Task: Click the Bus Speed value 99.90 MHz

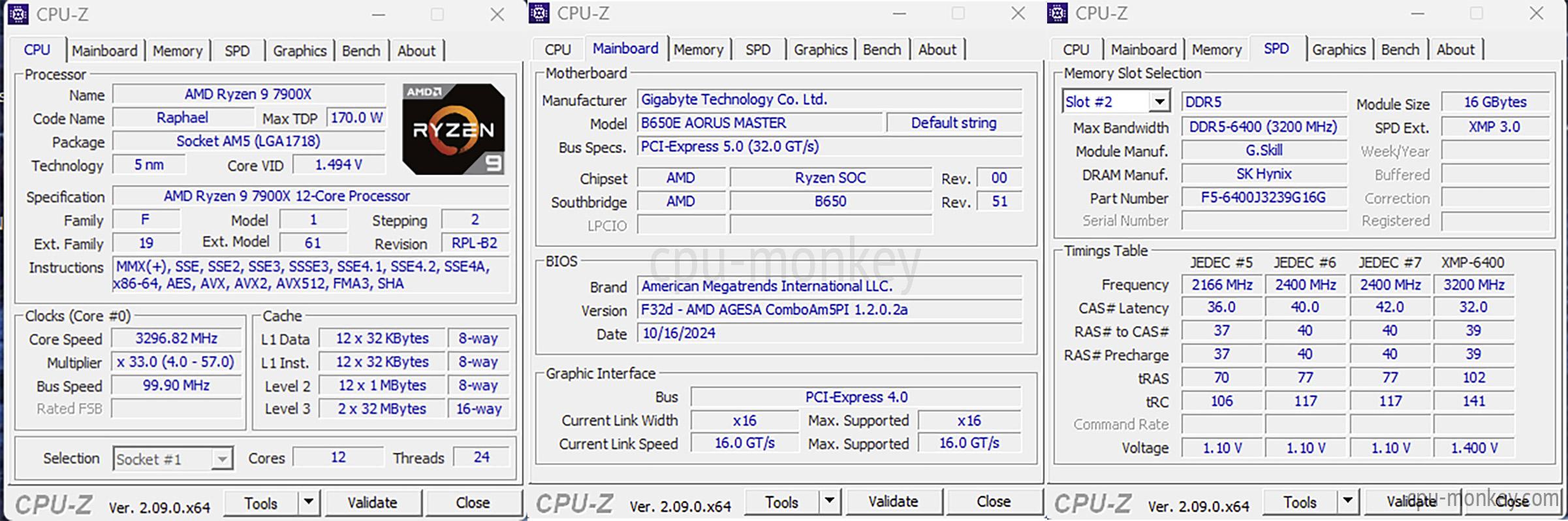Action: click(176, 385)
